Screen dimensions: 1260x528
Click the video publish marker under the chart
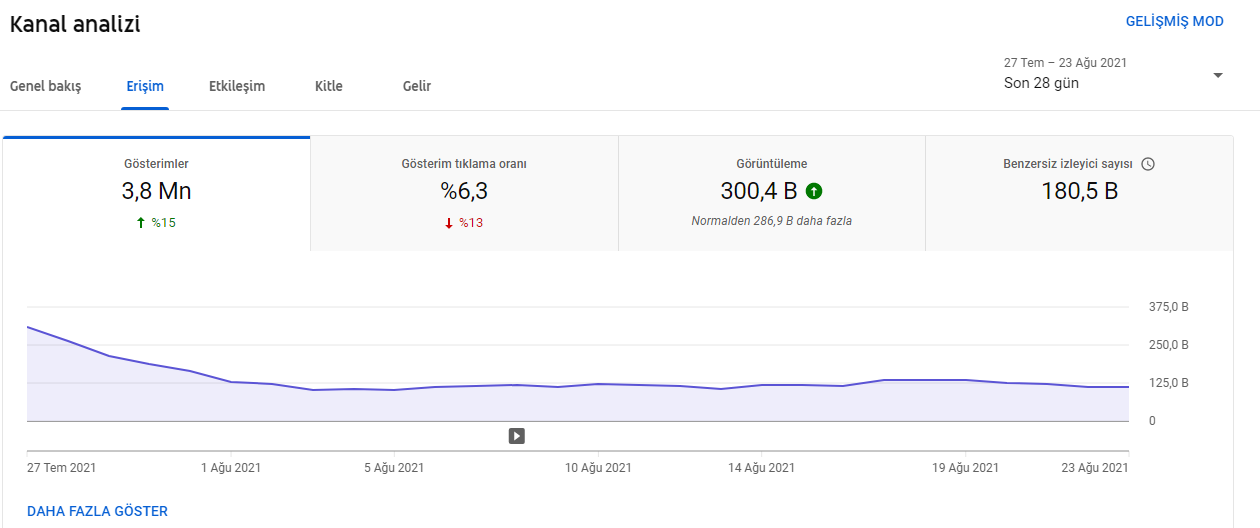pyautogui.click(x=516, y=435)
